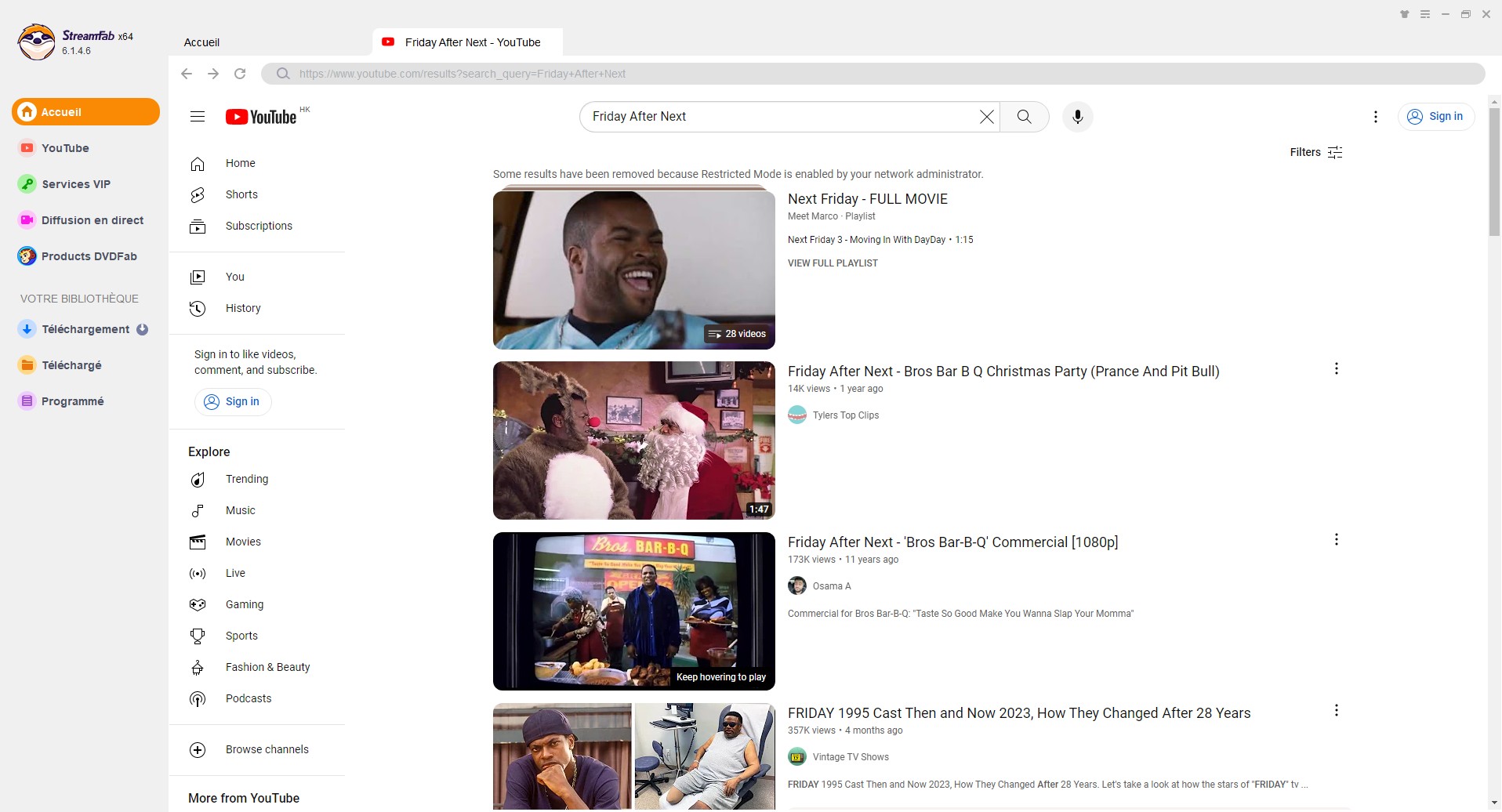Reload the page with refresh icon
The height and width of the screenshot is (812, 1502).
point(240,74)
